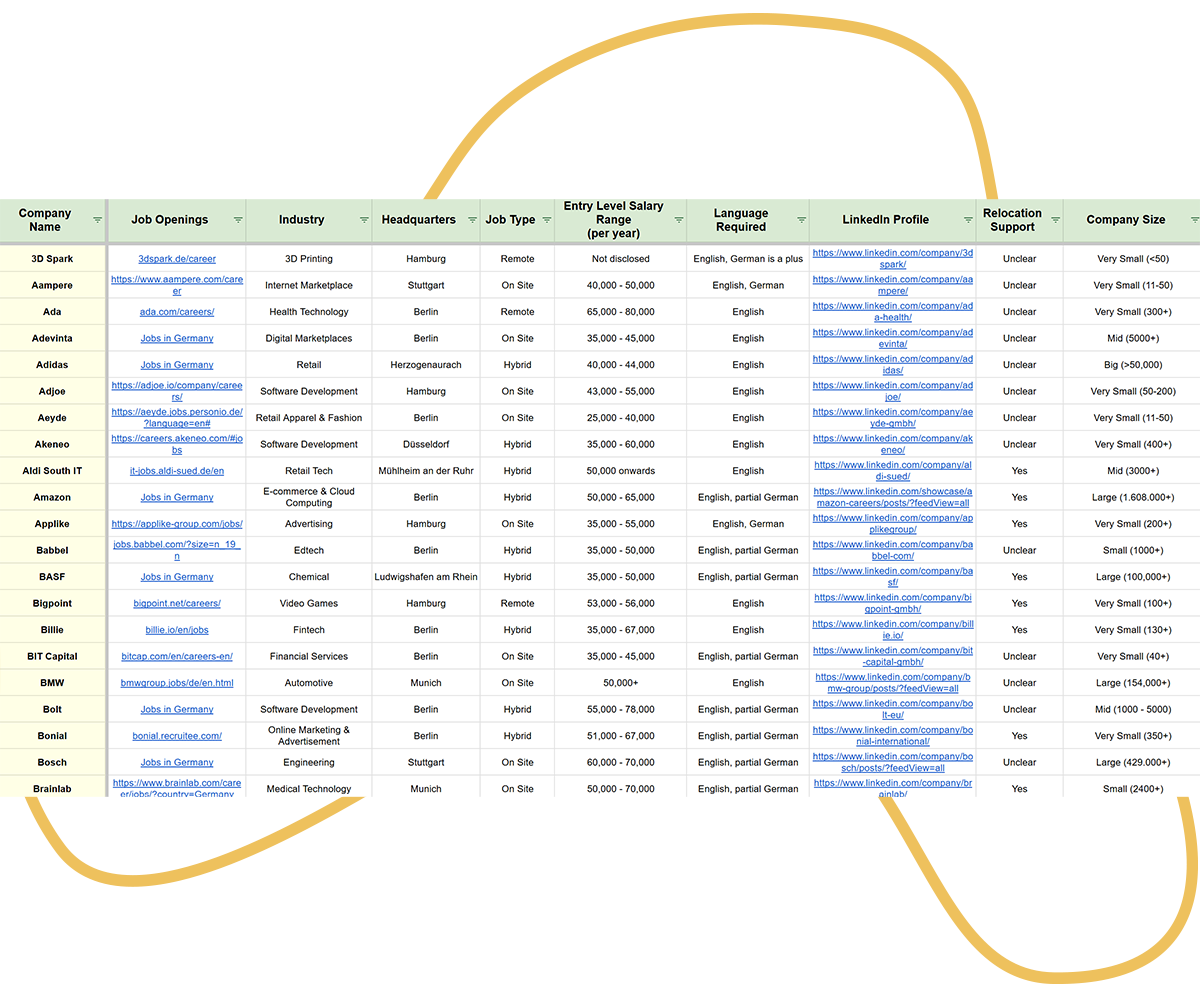This screenshot has height=996, width=1200.
Task: Open the applike-group.com/jobs link
Action: point(177,524)
